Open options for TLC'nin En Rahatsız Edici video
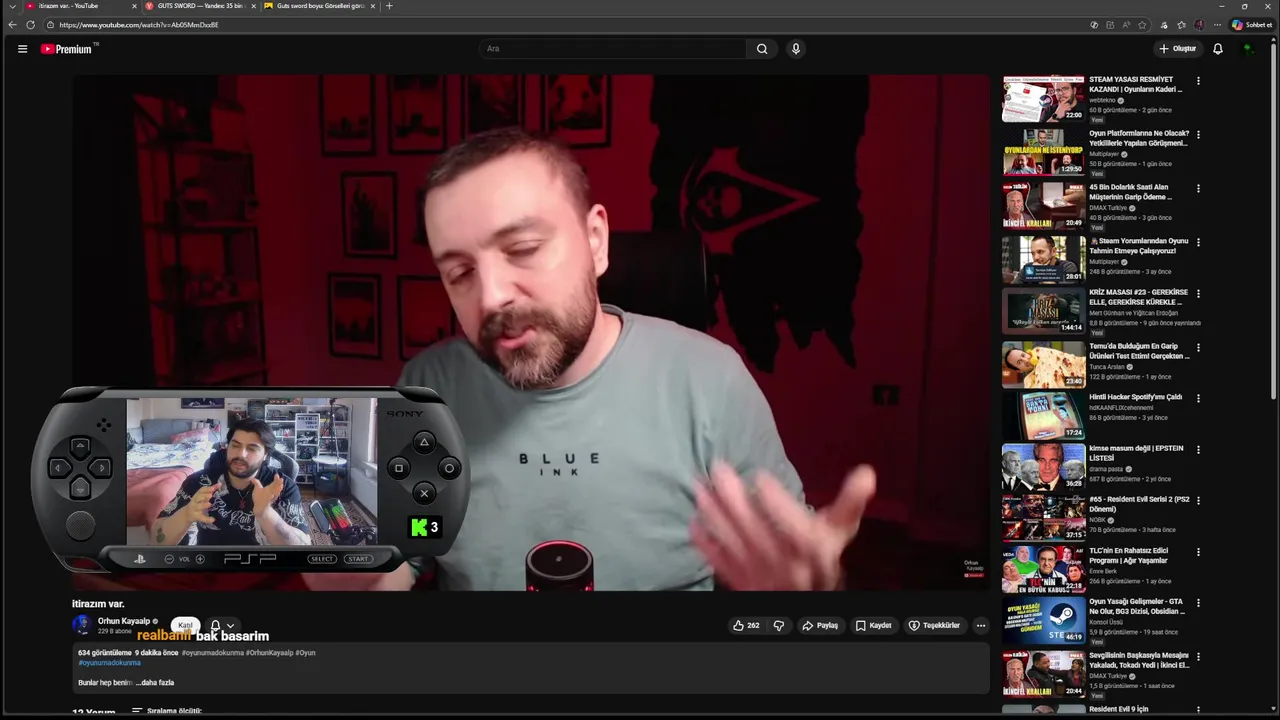 coord(1198,552)
